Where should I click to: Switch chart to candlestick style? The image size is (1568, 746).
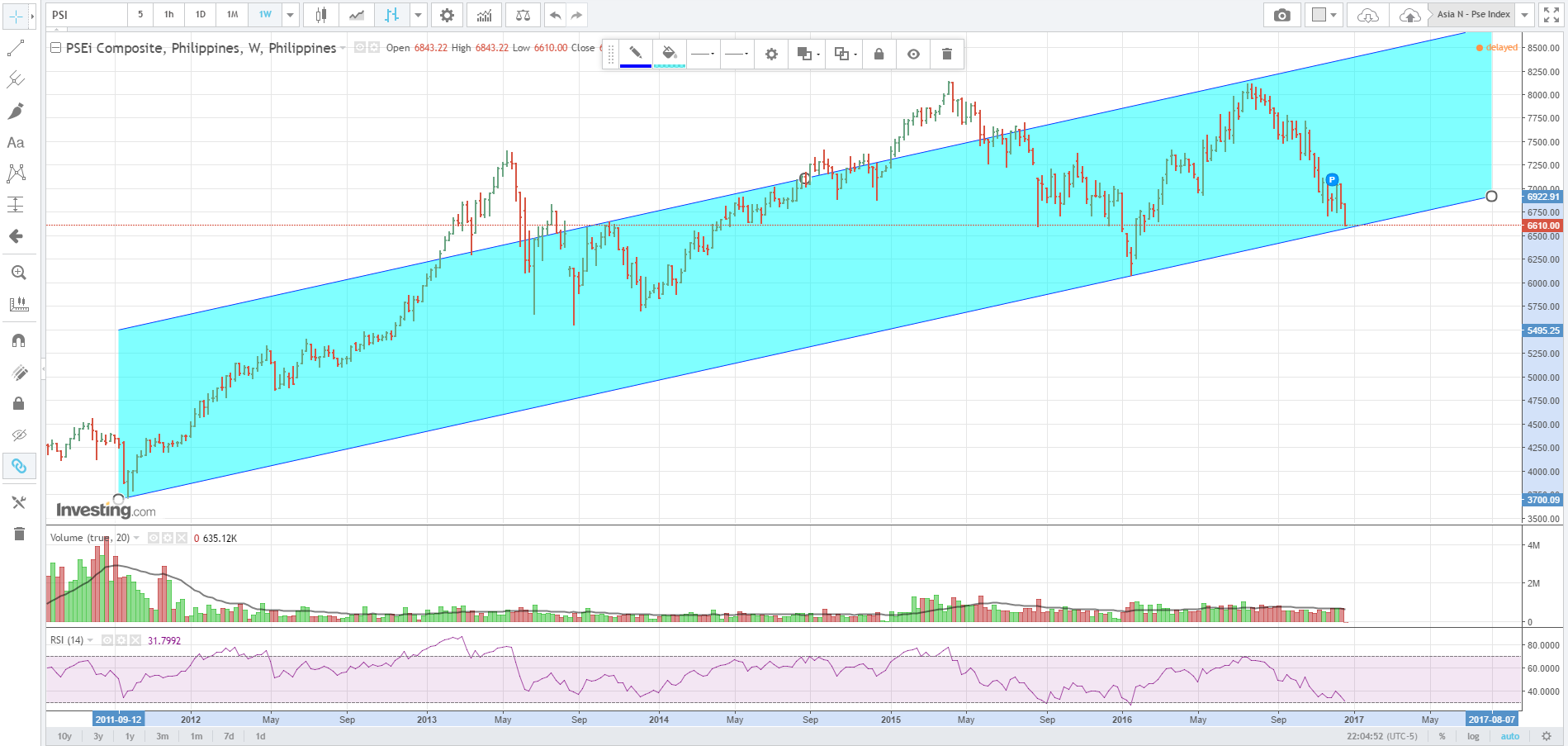click(x=321, y=14)
